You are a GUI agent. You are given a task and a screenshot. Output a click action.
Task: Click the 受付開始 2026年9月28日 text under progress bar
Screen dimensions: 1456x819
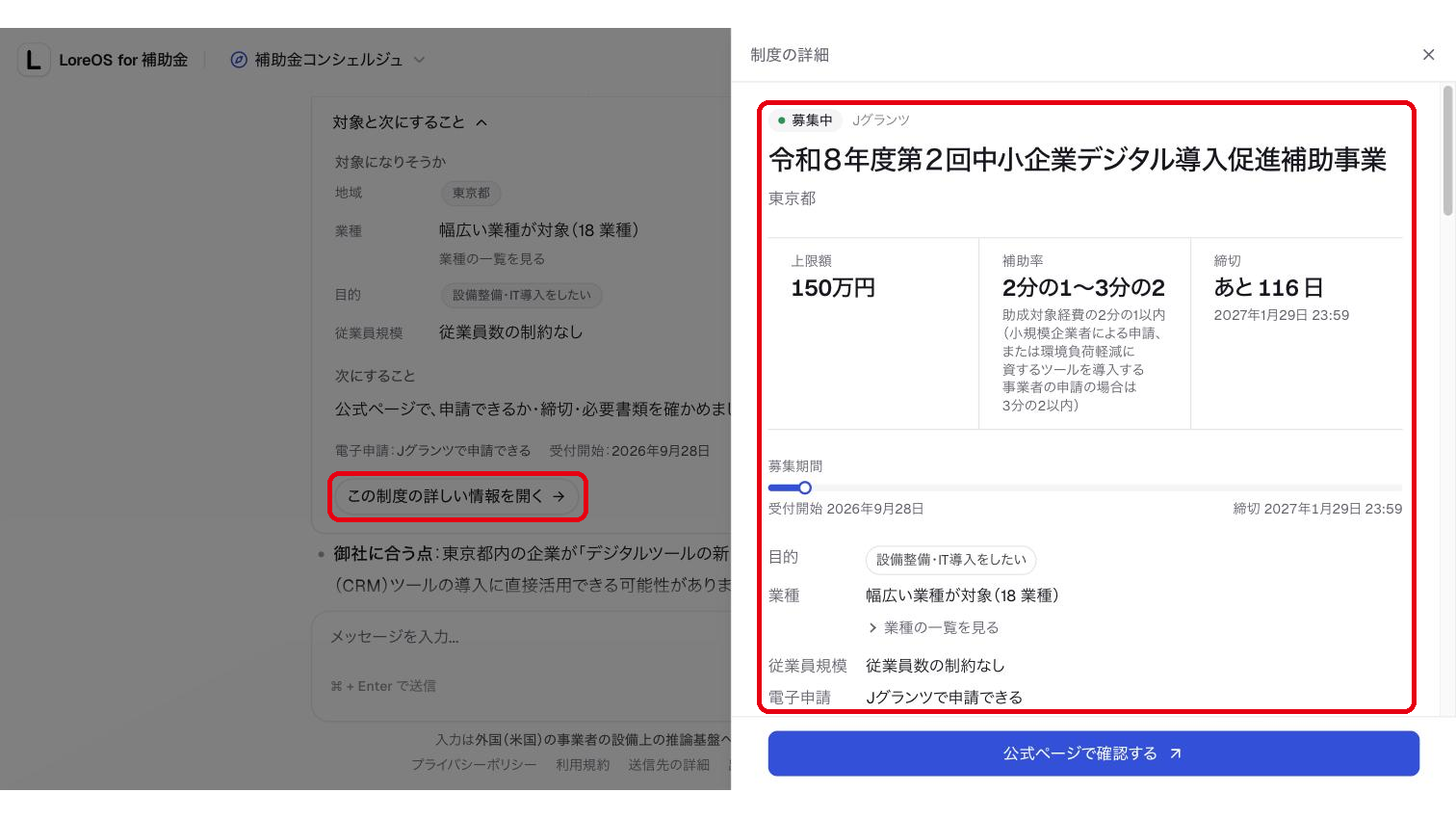click(845, 509)
